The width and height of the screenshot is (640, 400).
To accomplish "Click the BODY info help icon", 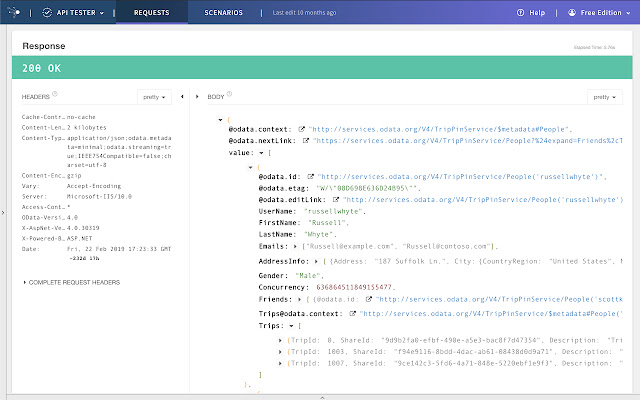I will [231, 96].
